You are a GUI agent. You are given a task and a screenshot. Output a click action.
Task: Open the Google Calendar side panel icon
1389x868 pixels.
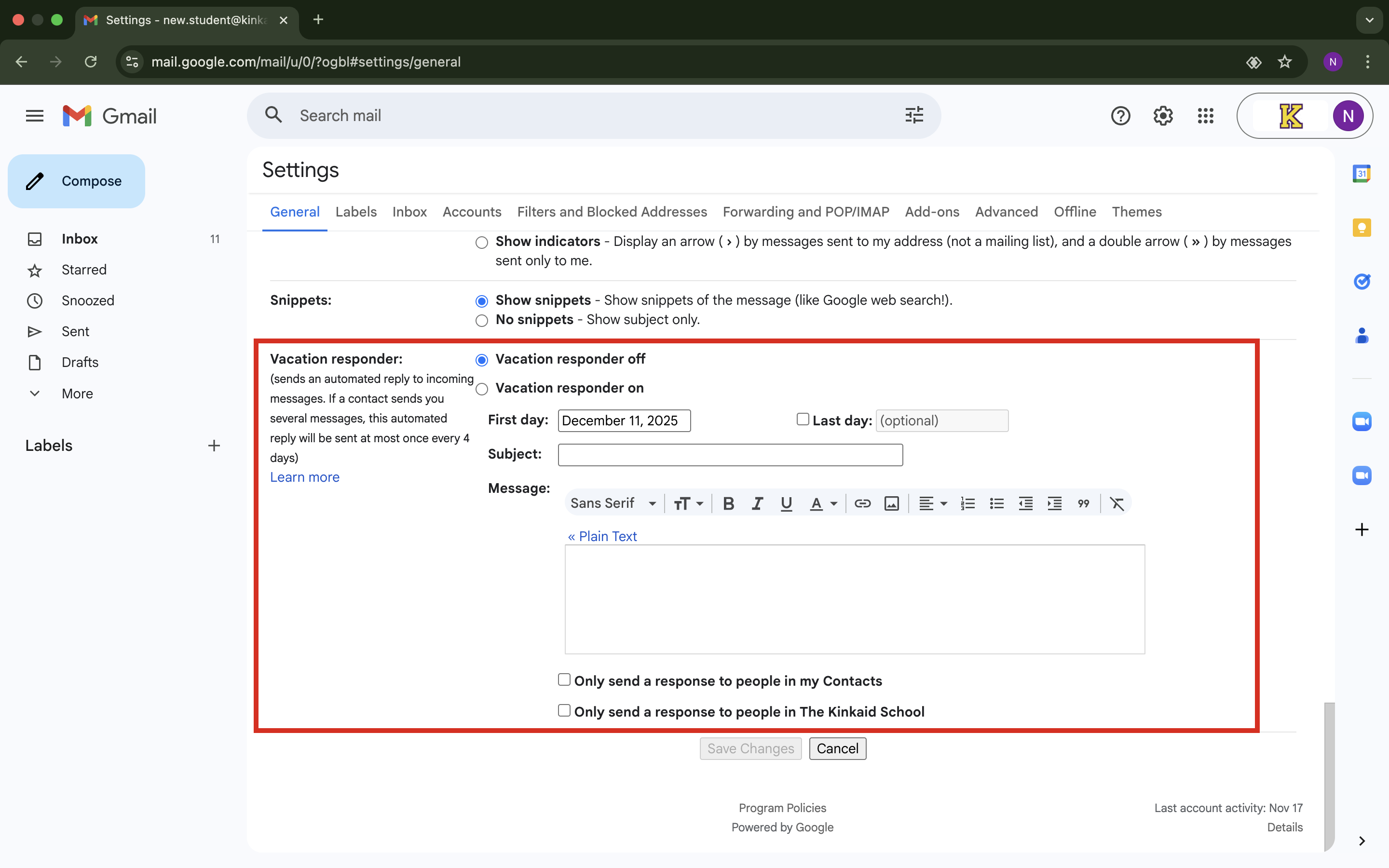point(1362,174)
